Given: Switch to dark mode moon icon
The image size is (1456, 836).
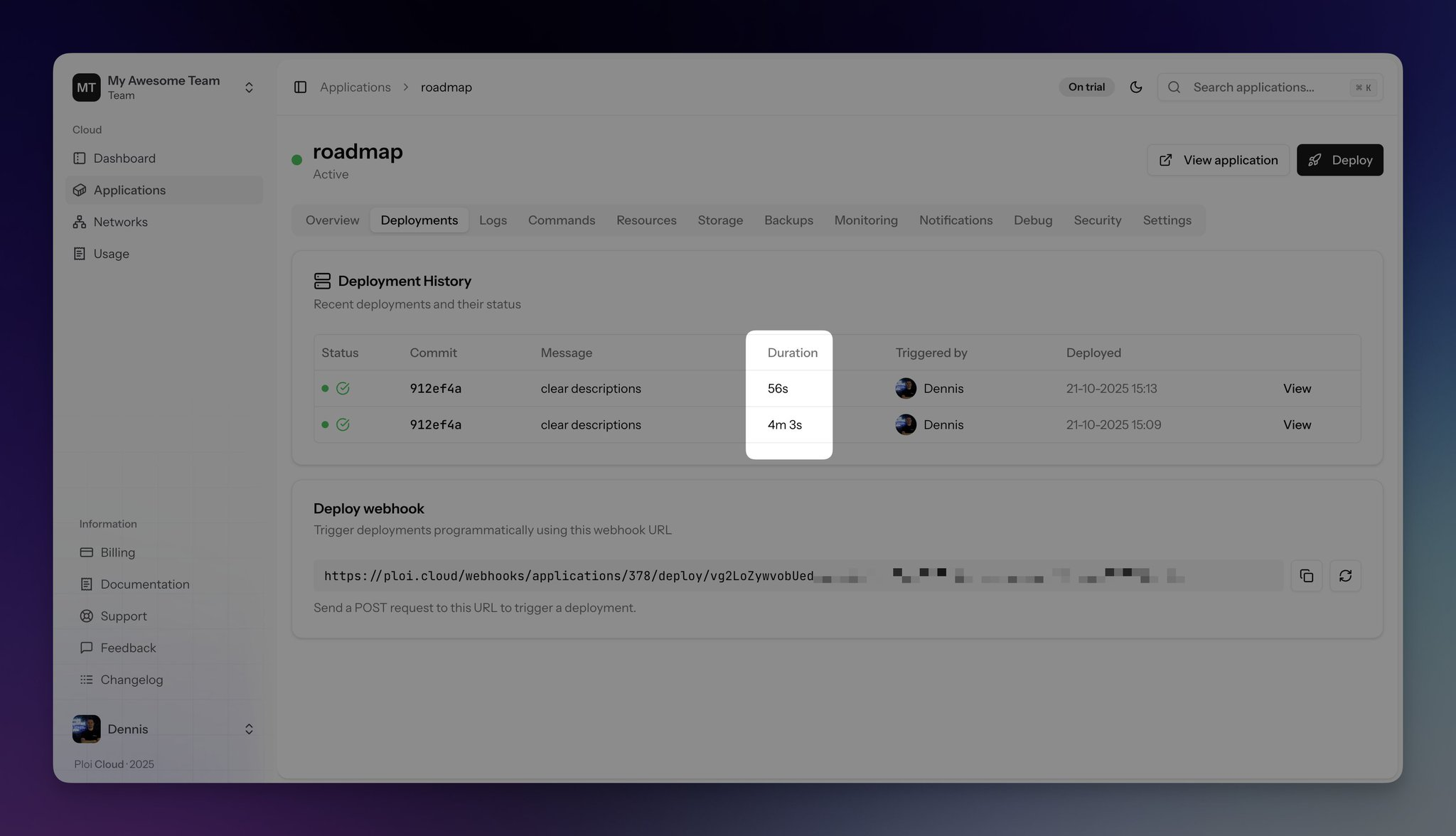Looking at the screenshot, I should (1135, 87).
